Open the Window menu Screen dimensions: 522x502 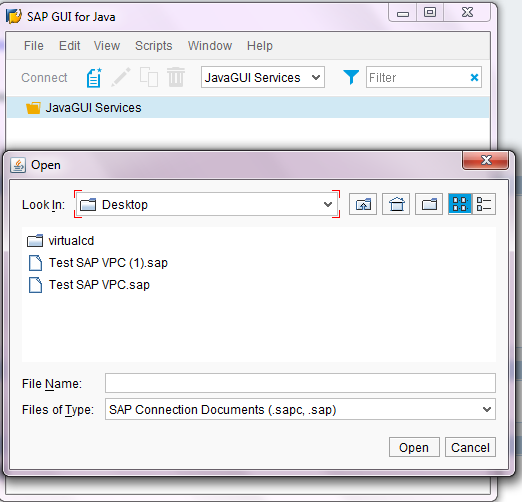point(210,46)
